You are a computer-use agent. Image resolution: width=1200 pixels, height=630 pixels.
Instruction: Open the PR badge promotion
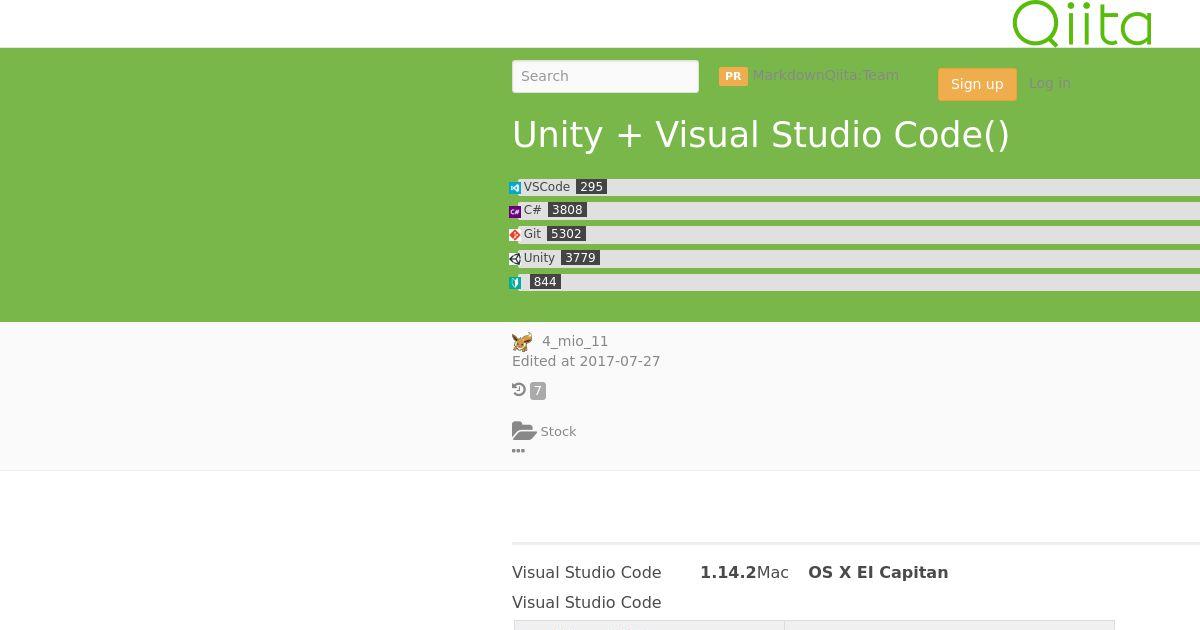click(x=733, y=76)
